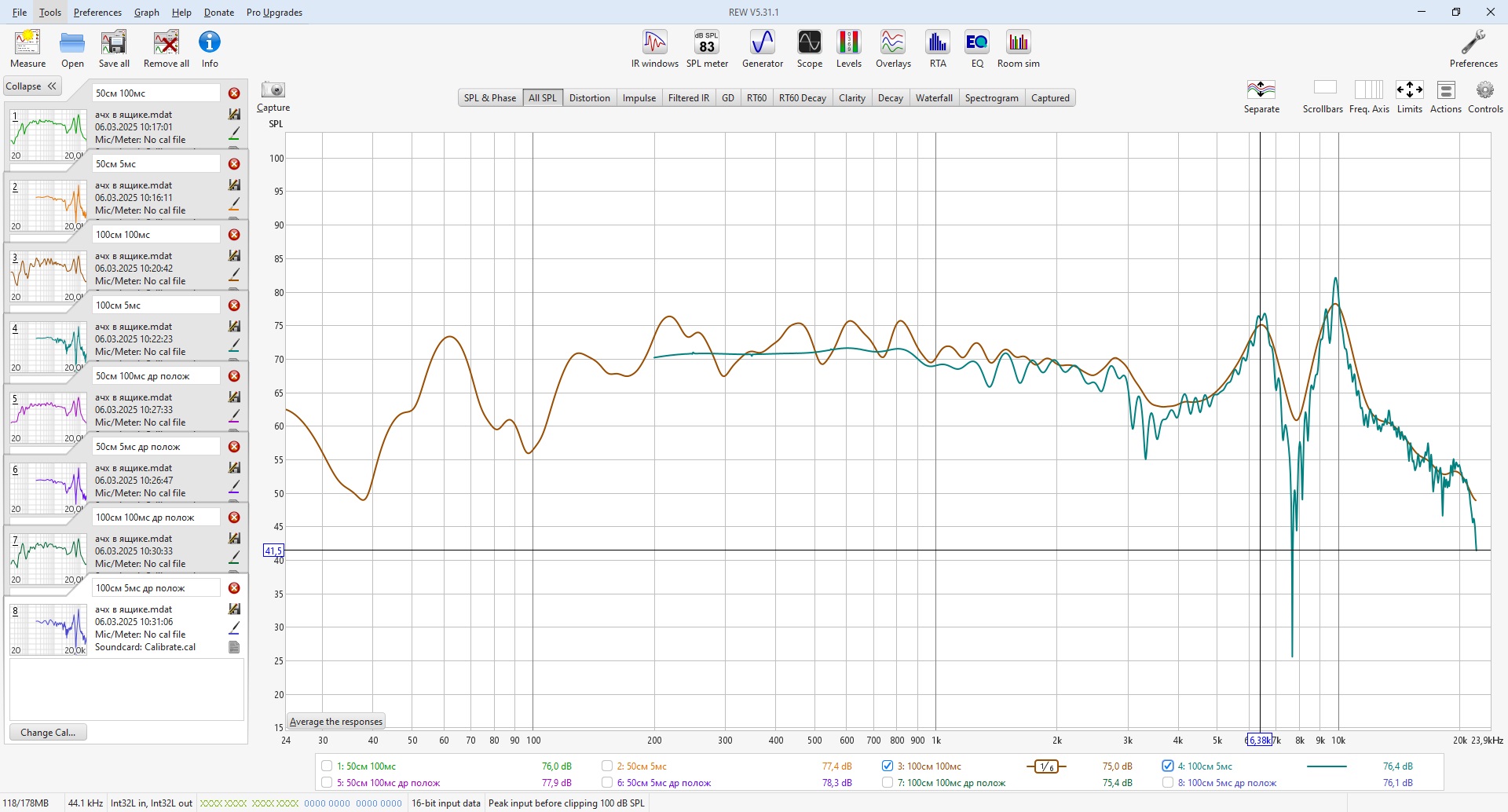Viewport: 1508px width, 812px height.
Task: Toggle graph Scrollbars
Action: tap(1323, 97)
